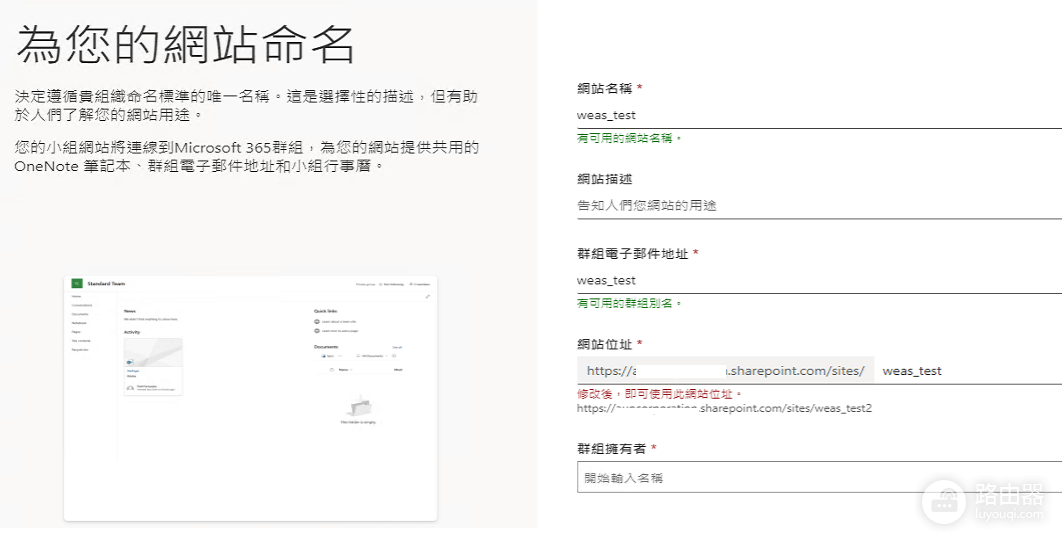Click the message 有可用的網站名稱。
The height and width of the screenshot is (542, 1062).
(x=629, y=138)
